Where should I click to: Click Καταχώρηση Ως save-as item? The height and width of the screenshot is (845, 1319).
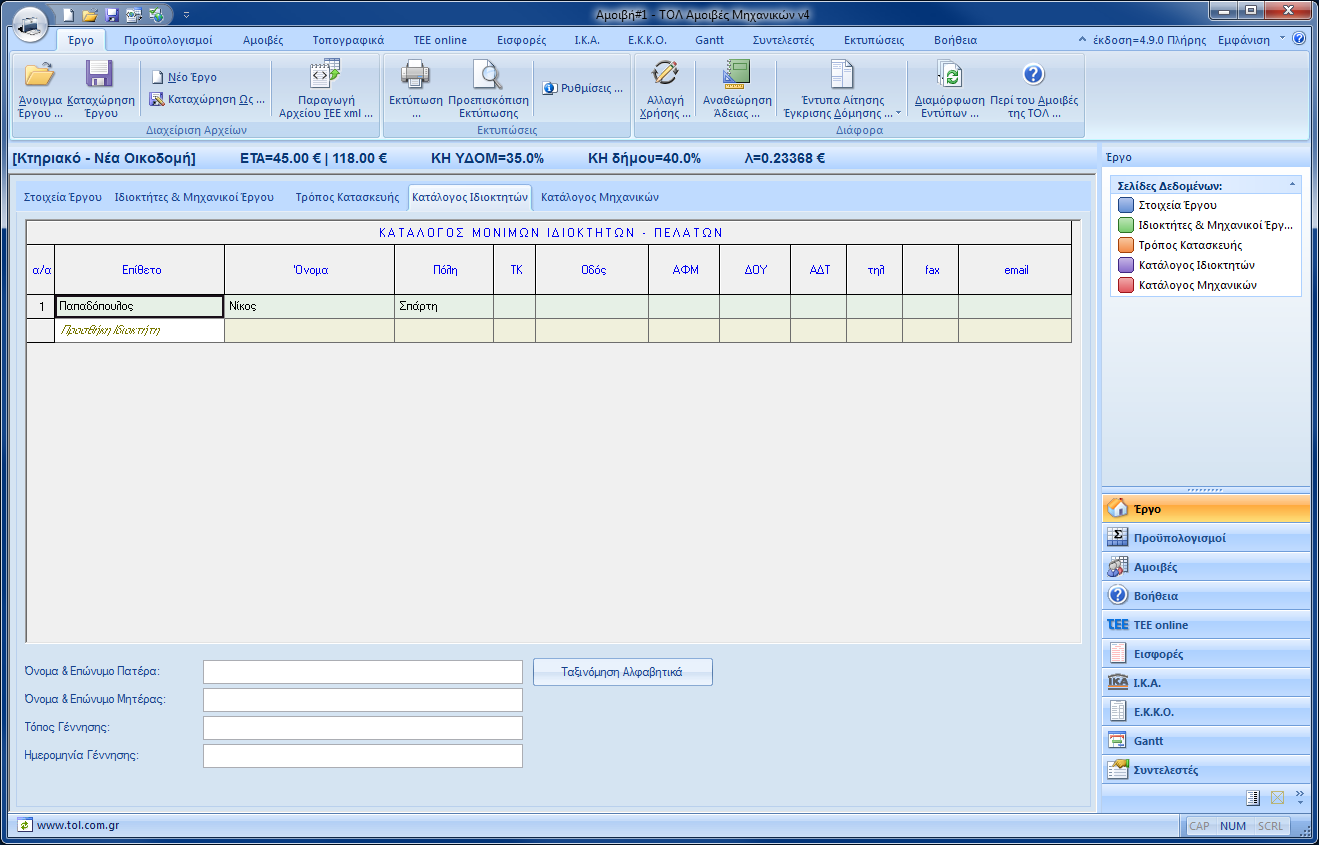[x=209, y=99]
